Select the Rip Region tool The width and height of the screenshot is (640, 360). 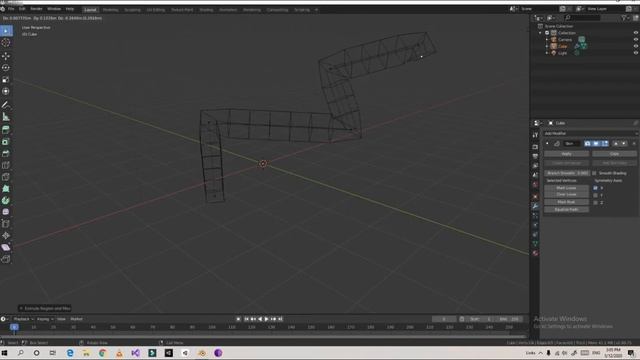(6, 259)
